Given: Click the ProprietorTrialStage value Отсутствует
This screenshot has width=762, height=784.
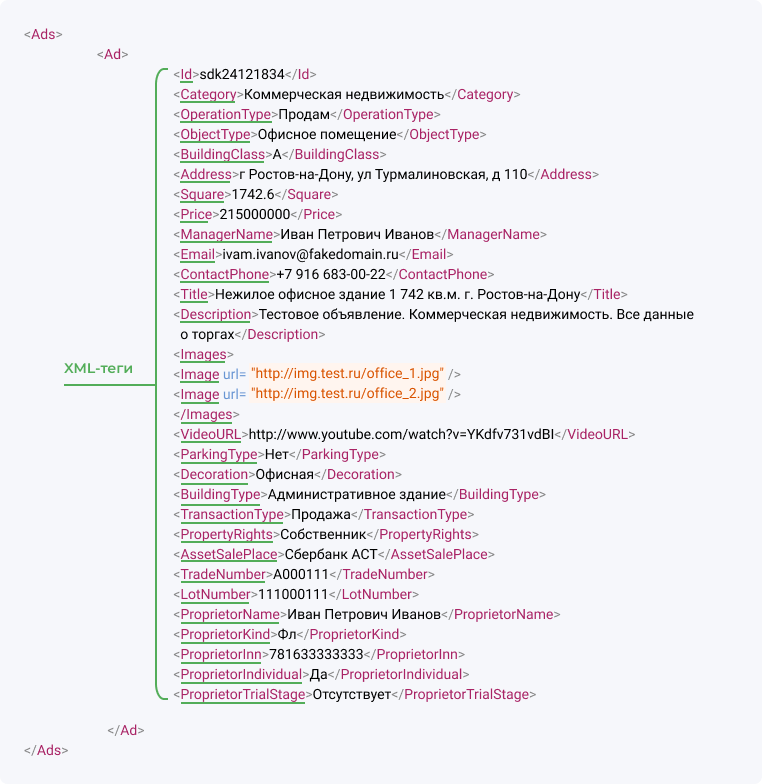Looking at the screenshot, I should tap(352, 694).
